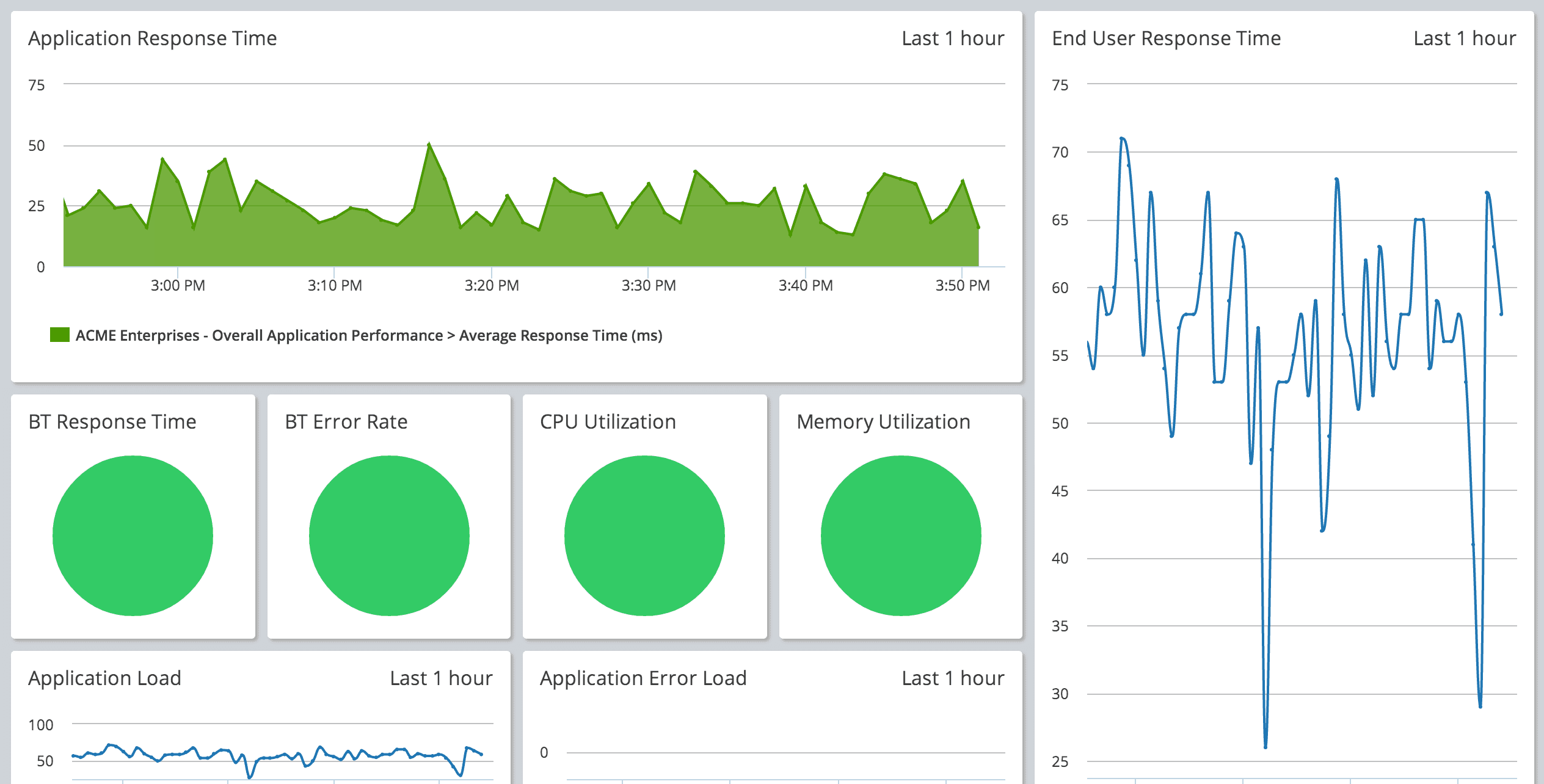Click the highest peak in green response chart
The image size is (1544, 784).
[429, 145]
